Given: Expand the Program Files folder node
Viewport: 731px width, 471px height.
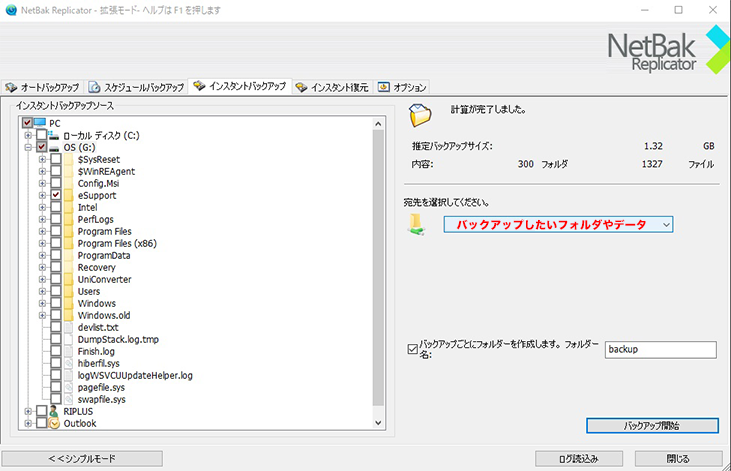Looking at the screenshot, I should 42,231.
